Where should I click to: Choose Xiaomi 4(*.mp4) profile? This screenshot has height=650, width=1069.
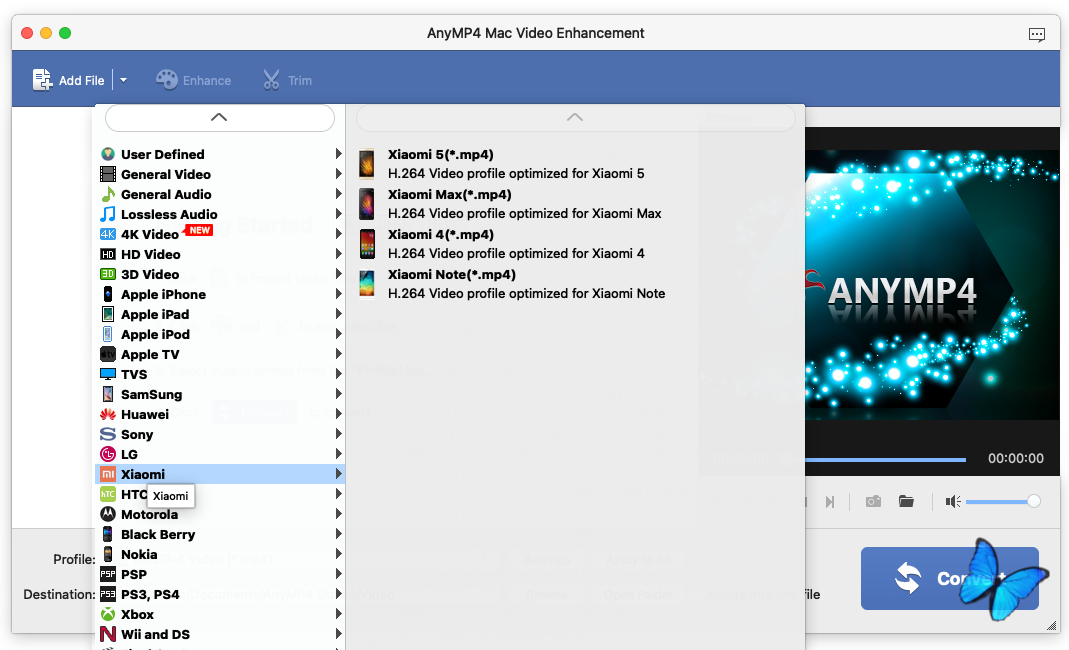[576, 244]
